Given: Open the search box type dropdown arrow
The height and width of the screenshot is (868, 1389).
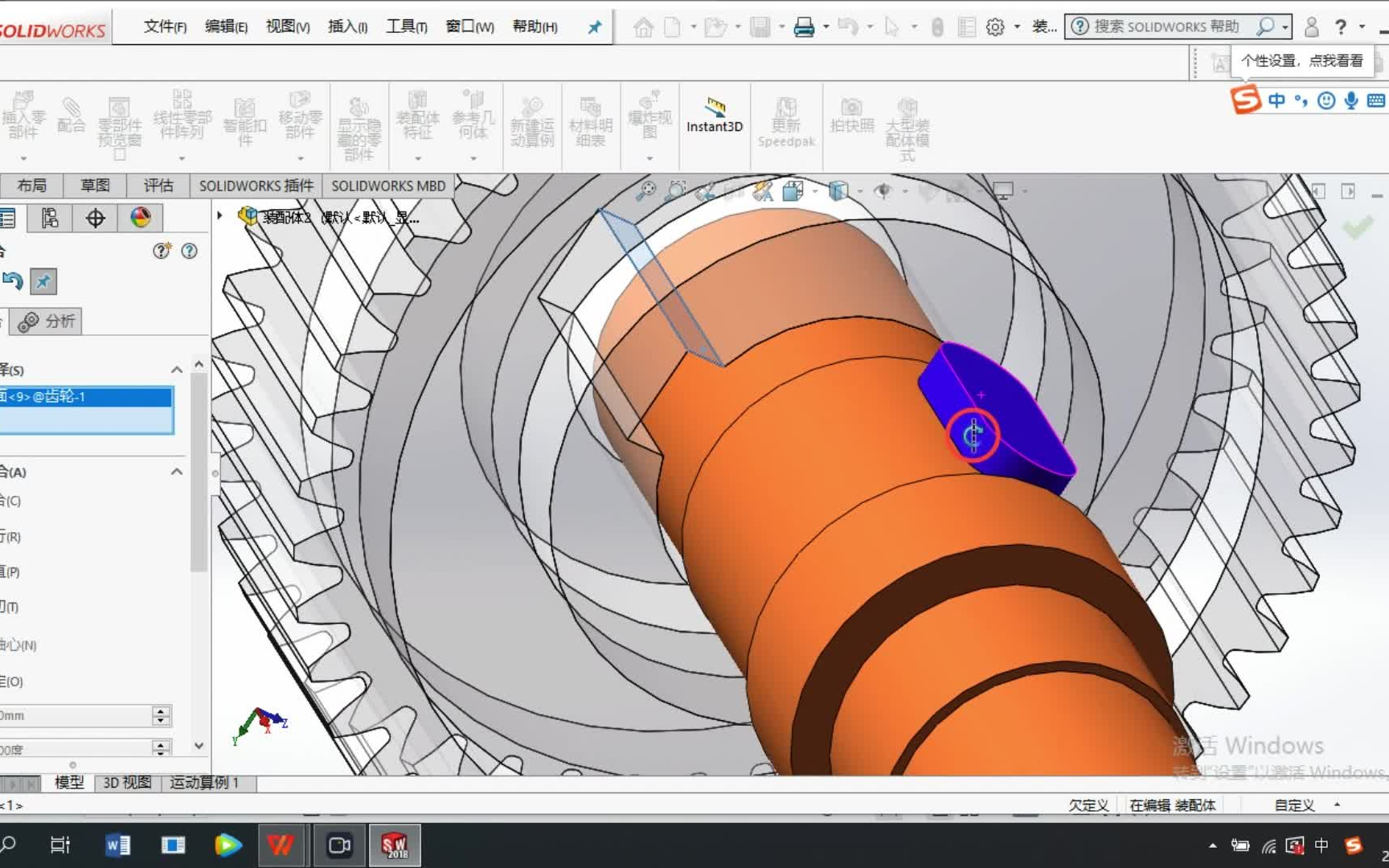Looking at the screenshot, I should click(x=1285, y=27).
